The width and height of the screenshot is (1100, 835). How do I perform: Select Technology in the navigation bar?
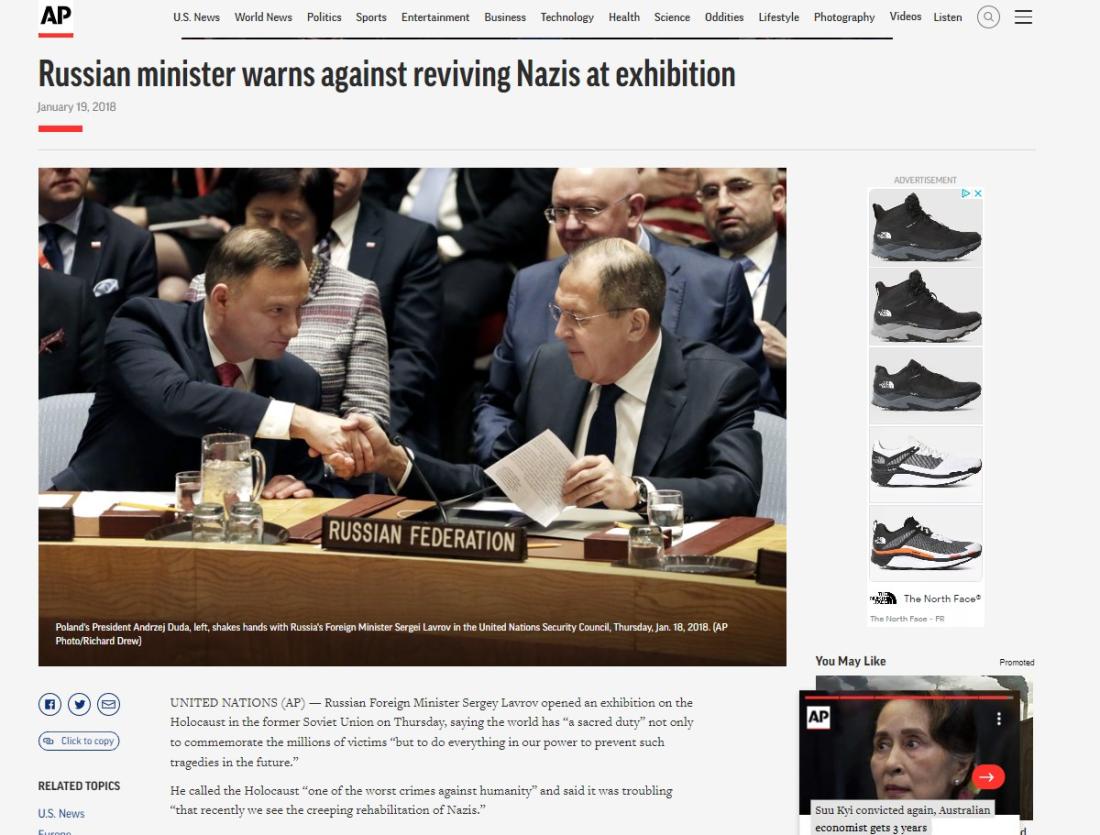[567, 17]
